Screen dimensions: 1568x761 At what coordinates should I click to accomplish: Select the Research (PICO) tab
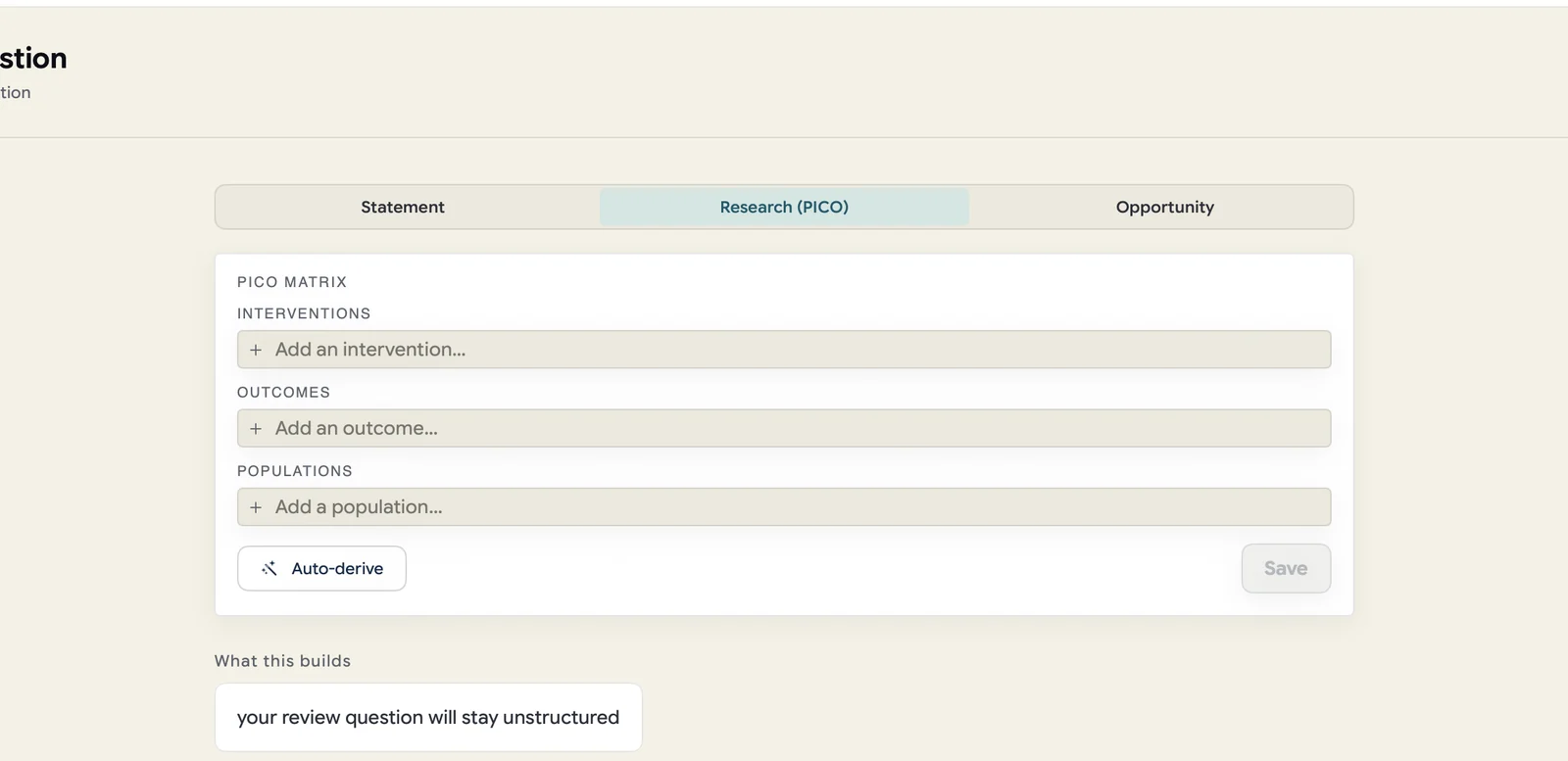click(784, 207)
